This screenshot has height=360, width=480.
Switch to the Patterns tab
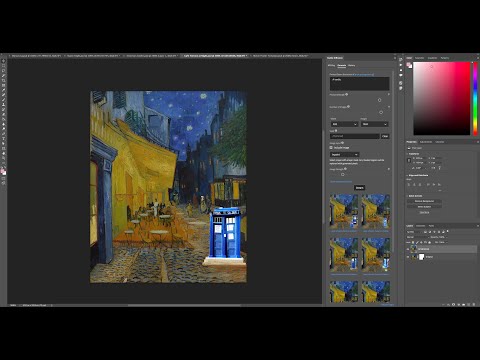(445, 58)
